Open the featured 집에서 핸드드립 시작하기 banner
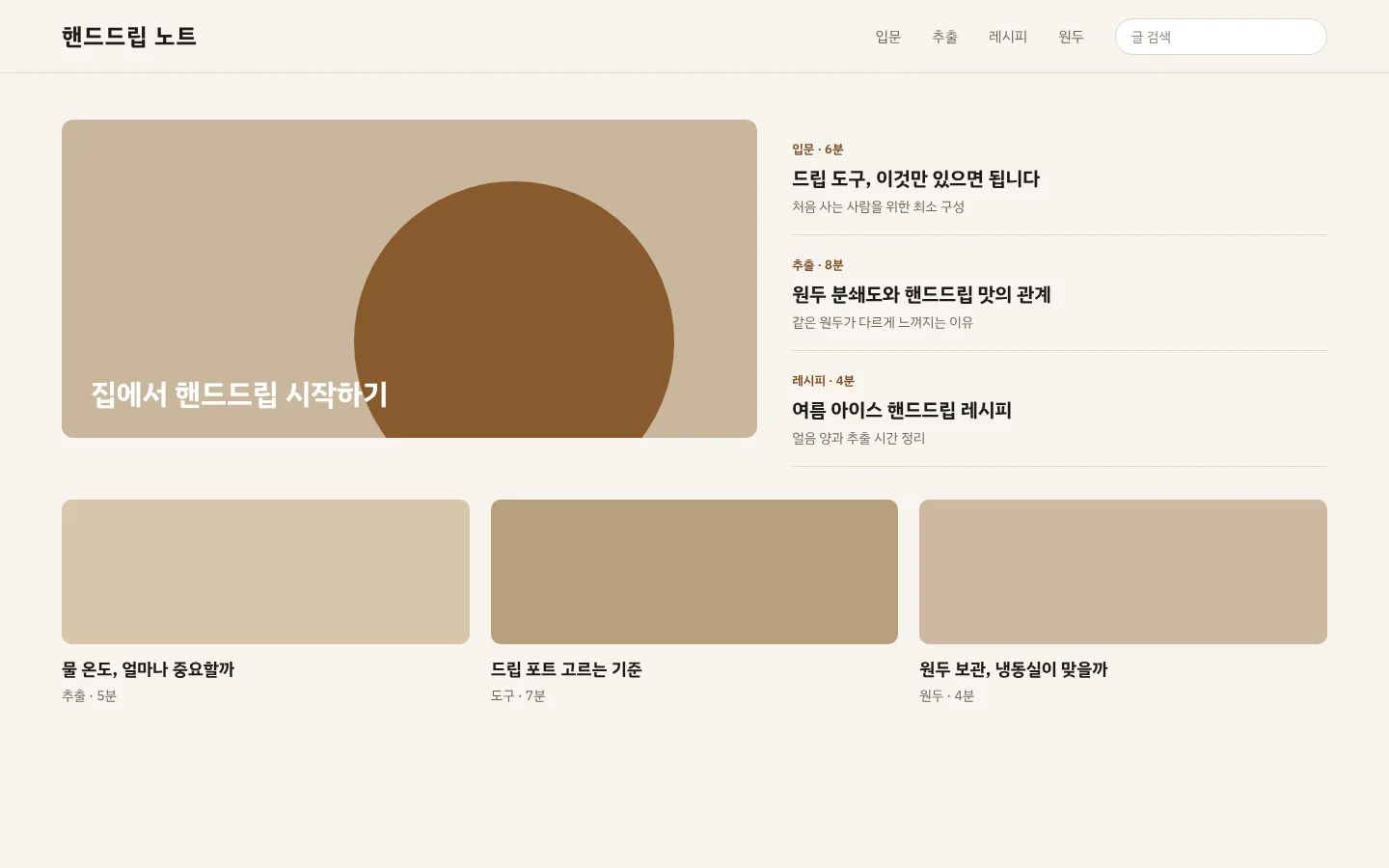1389x868 pixels. (x=409, y=279)
